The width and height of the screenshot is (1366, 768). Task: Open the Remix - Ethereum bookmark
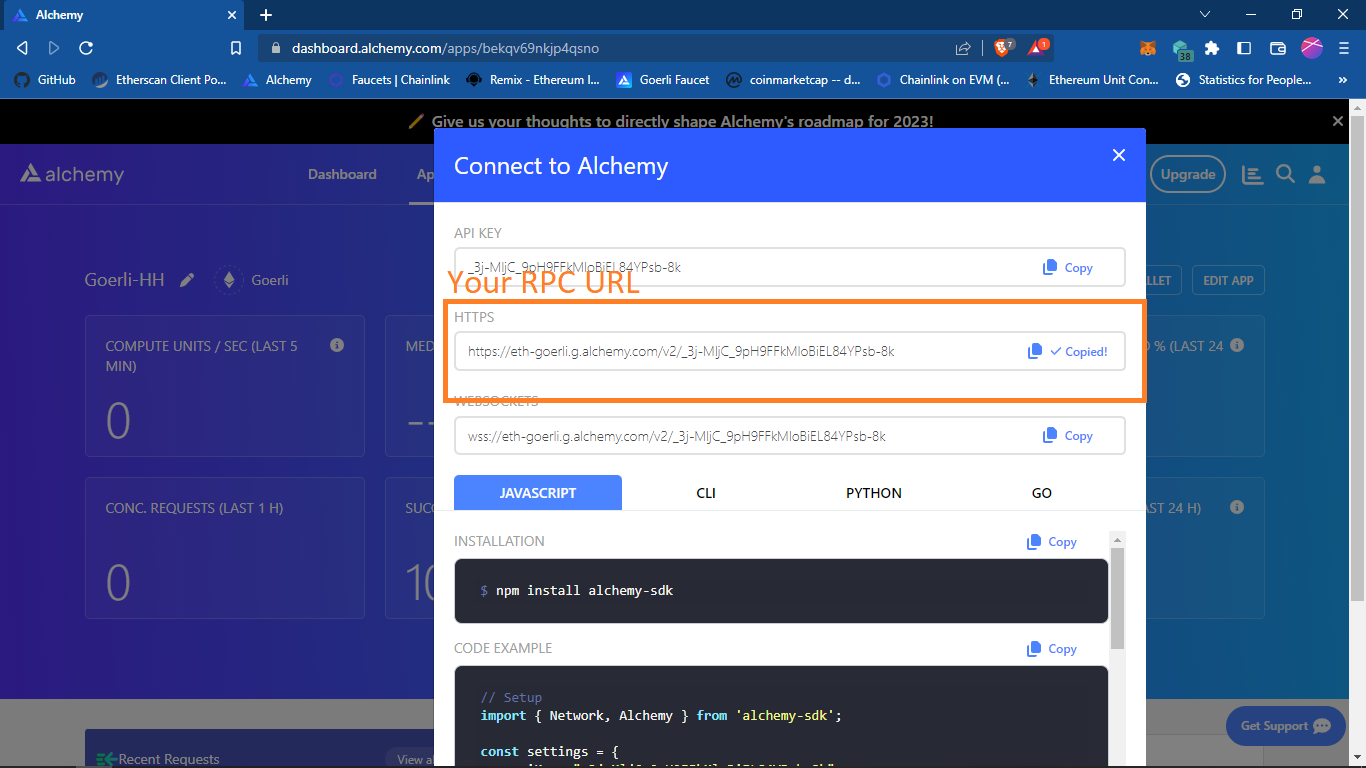[x=533, y=80]
